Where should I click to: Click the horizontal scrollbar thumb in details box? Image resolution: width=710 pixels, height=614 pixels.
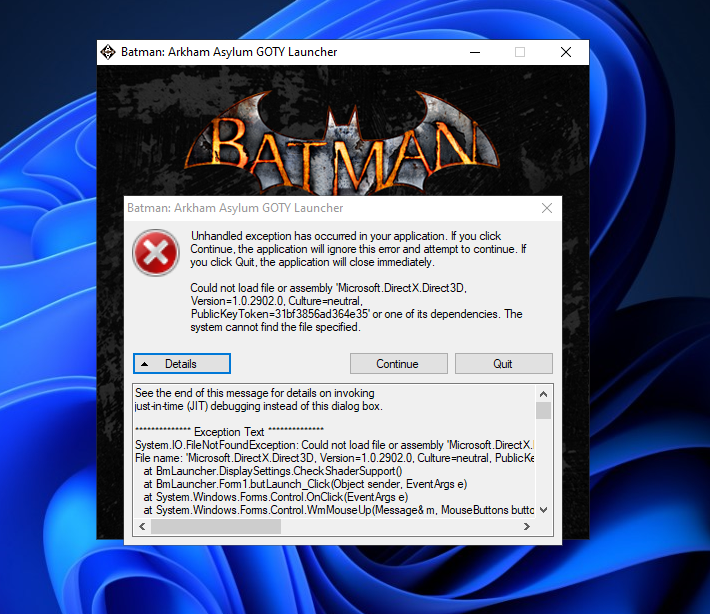click(216, 526)
